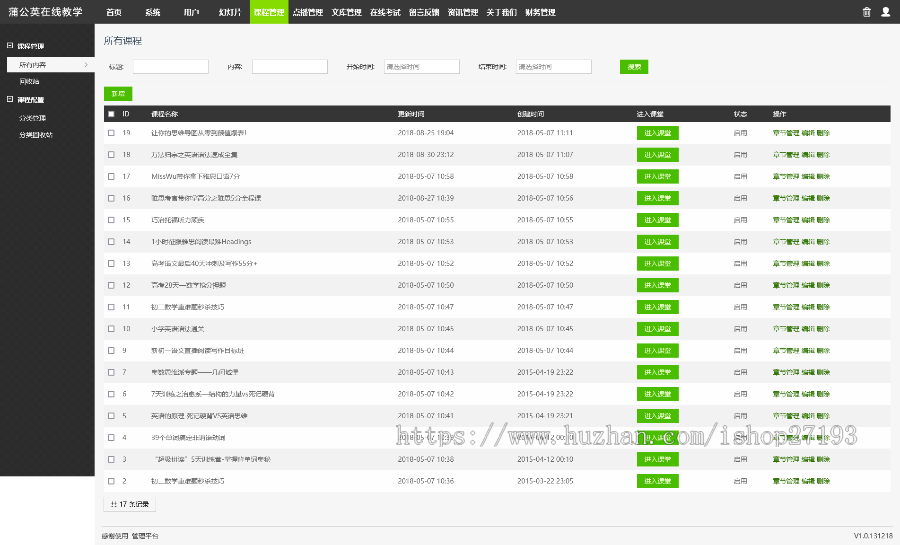Open the 文库管理 menu
900x545 pixels.
pos(346,12)
